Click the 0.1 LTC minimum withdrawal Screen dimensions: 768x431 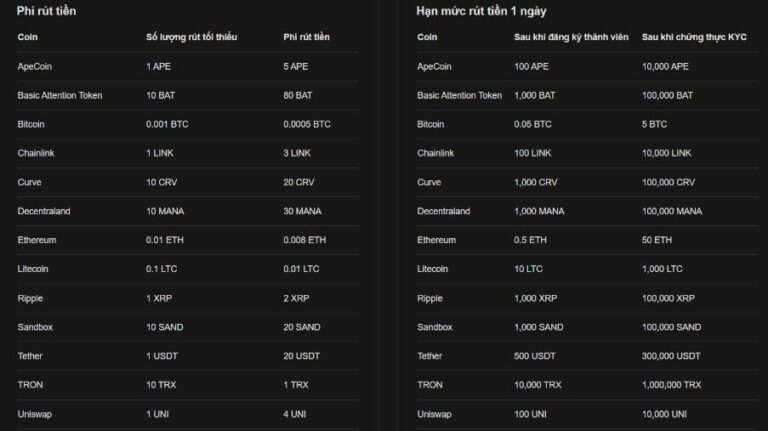[x=161, y=269]
